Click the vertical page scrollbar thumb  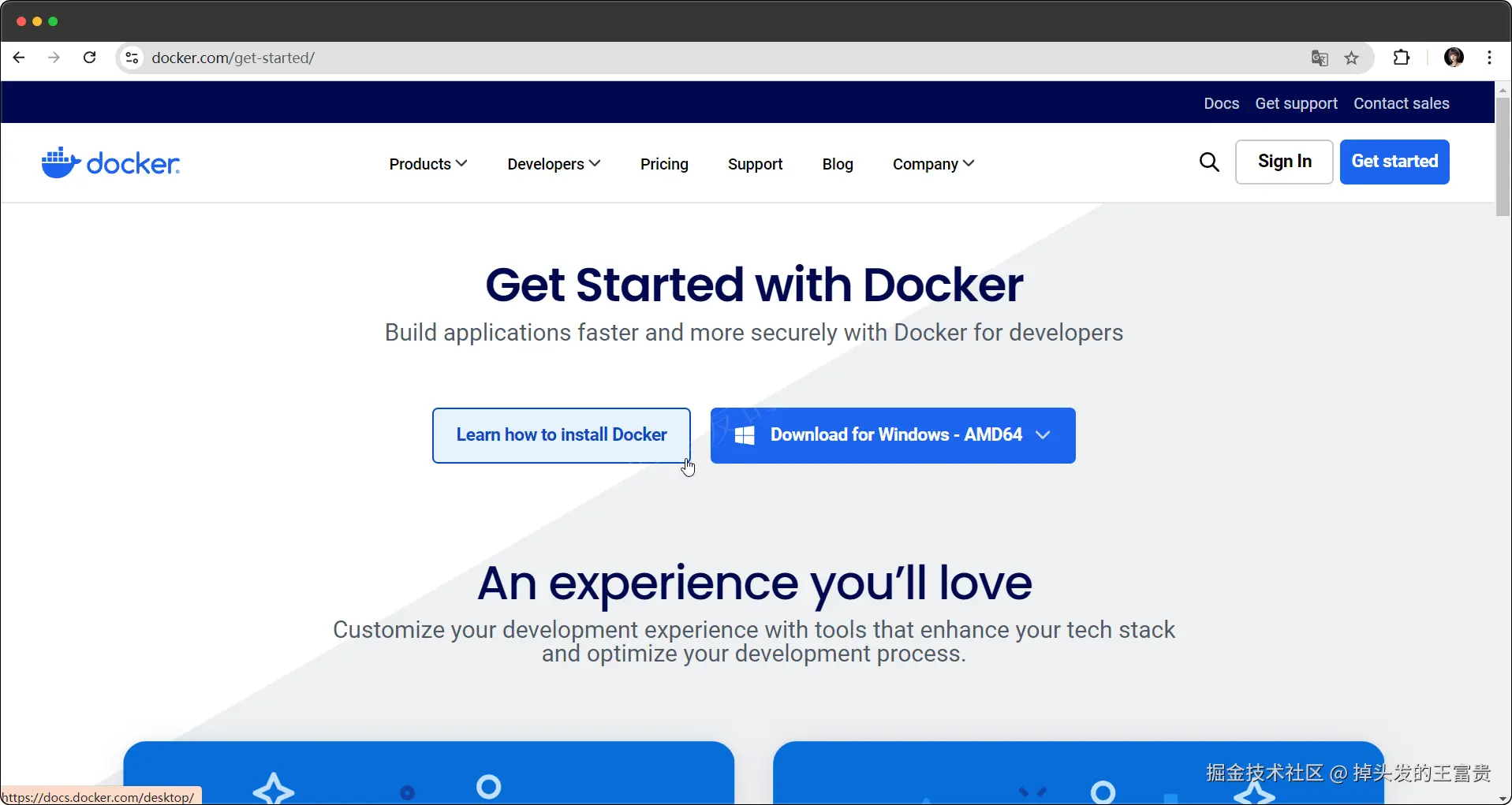tap(1503, 156)
